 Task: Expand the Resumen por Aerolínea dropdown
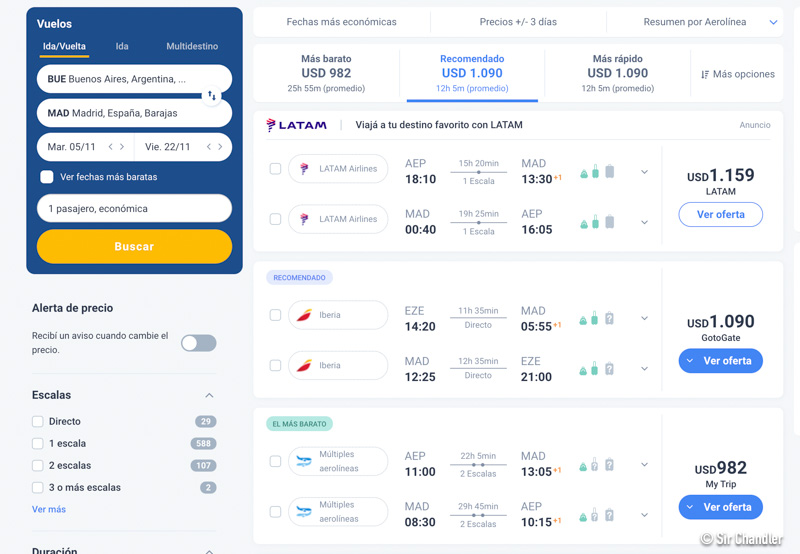click(x=773, y=22)
